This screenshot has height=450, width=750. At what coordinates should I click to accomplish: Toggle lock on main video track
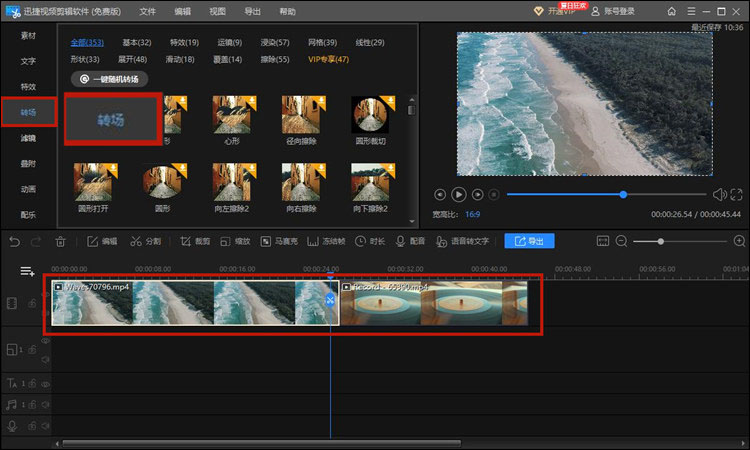click(32, 303)
